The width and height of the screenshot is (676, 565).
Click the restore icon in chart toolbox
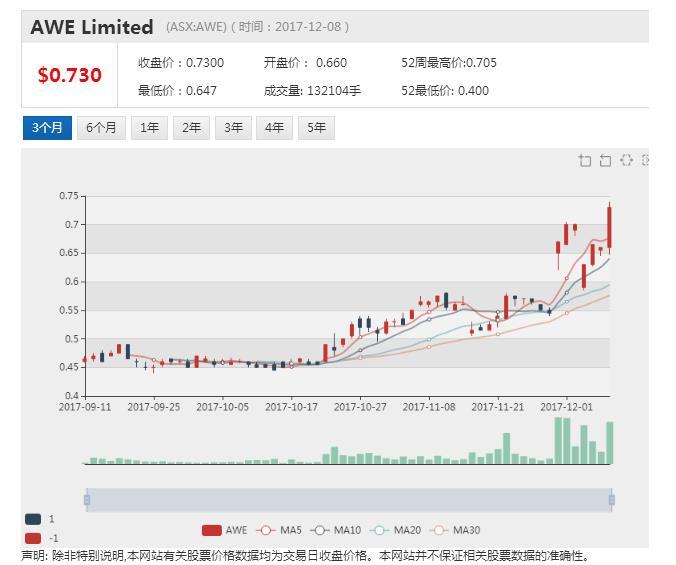pyautogui.click(x=626, y=161)
